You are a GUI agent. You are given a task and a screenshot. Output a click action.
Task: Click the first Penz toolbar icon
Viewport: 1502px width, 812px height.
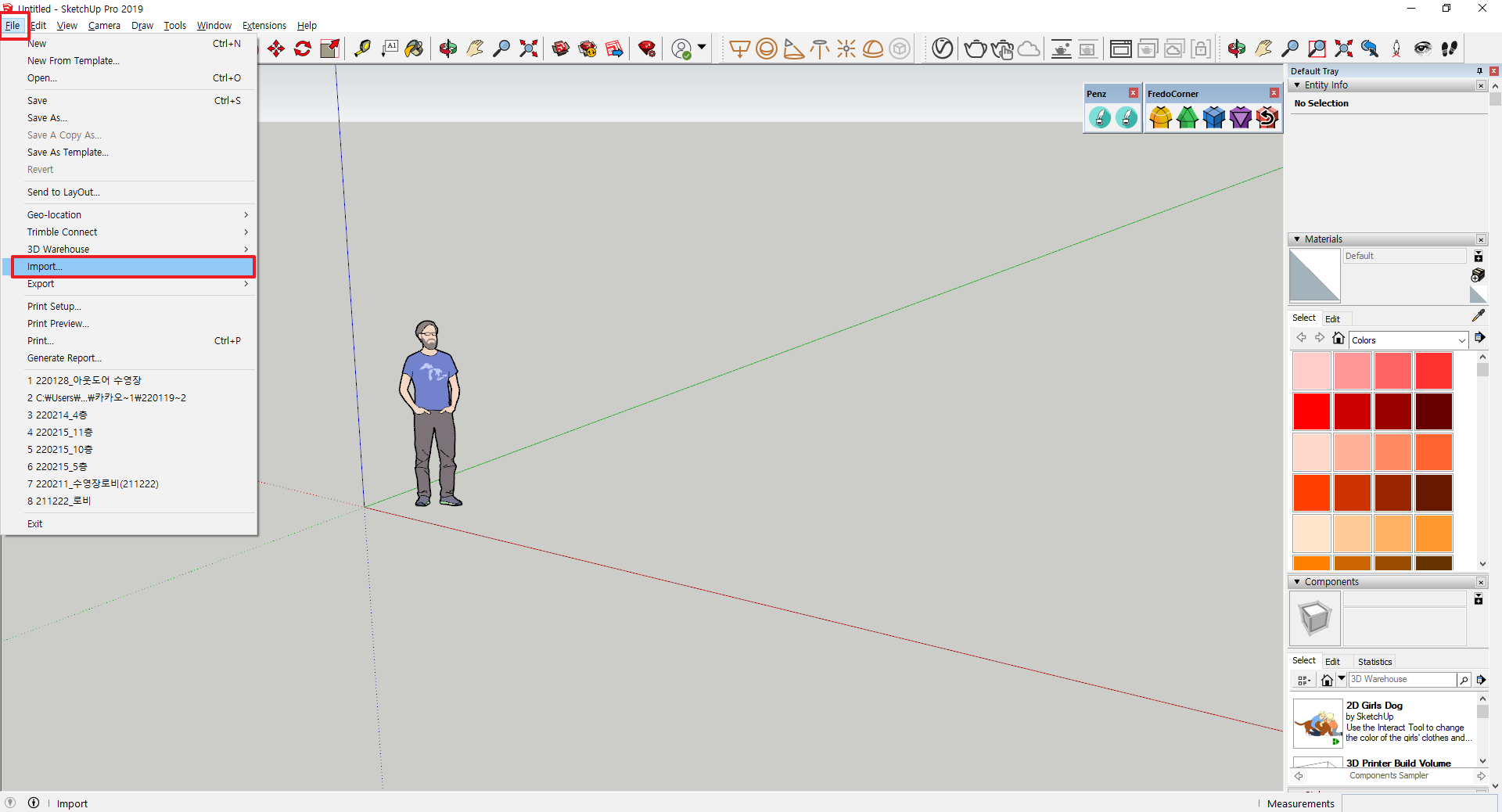click(1100, 117)
